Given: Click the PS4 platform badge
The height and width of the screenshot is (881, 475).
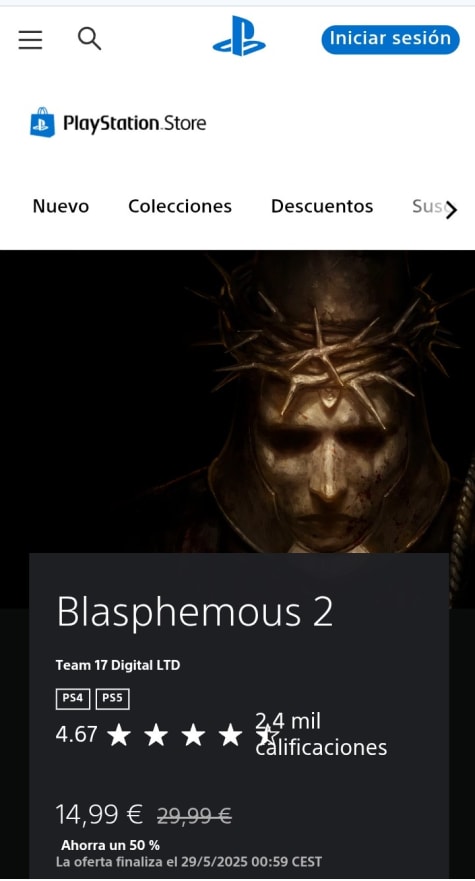Looking at the screenshot, I should coord(73,698).
